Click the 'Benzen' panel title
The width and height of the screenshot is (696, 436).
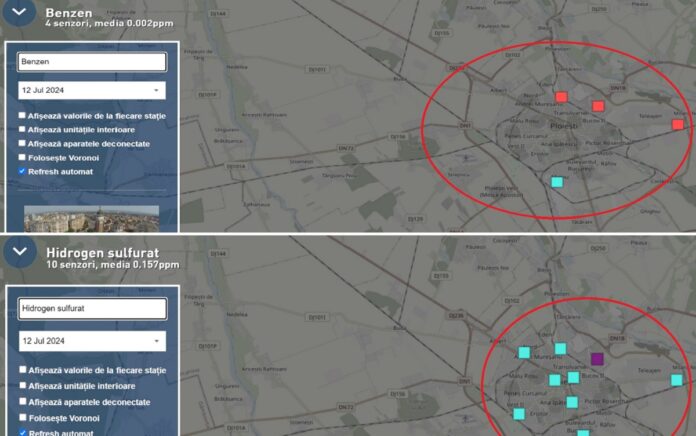click(69, 13)
